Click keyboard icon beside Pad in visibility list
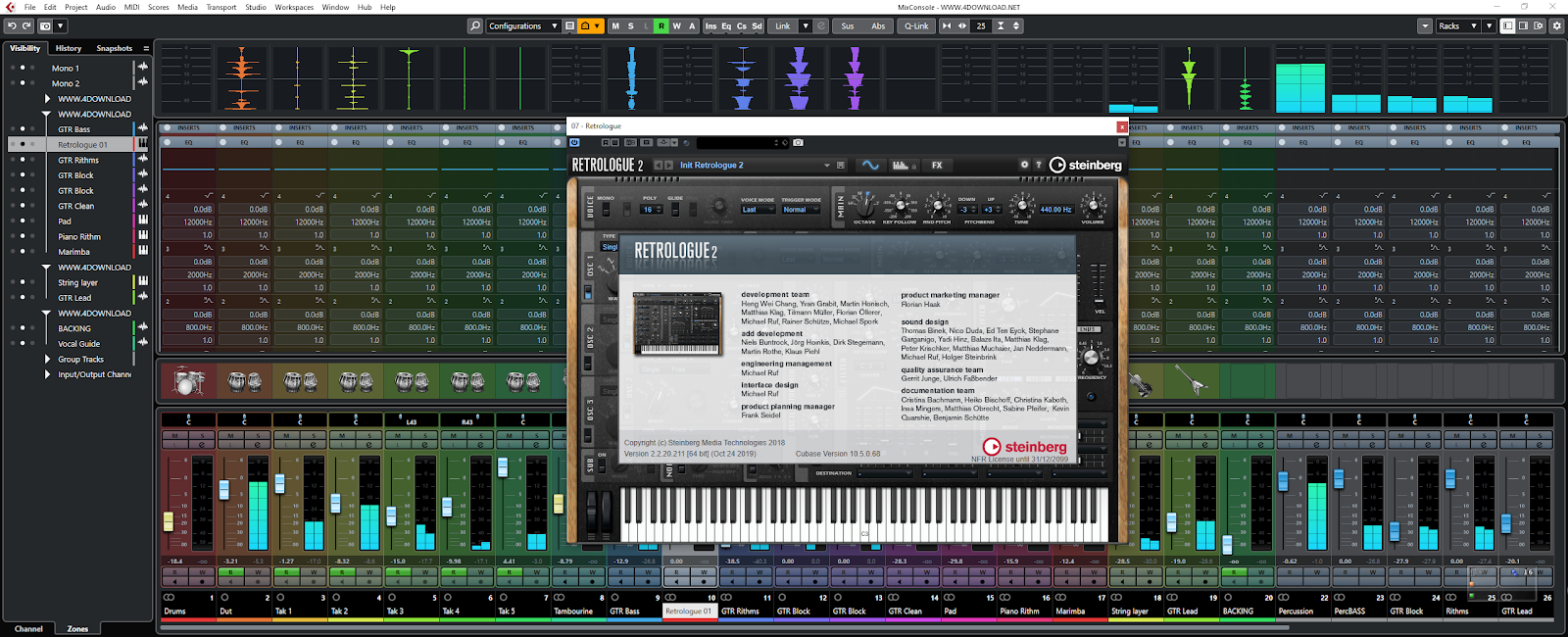 tap(143, 220)
